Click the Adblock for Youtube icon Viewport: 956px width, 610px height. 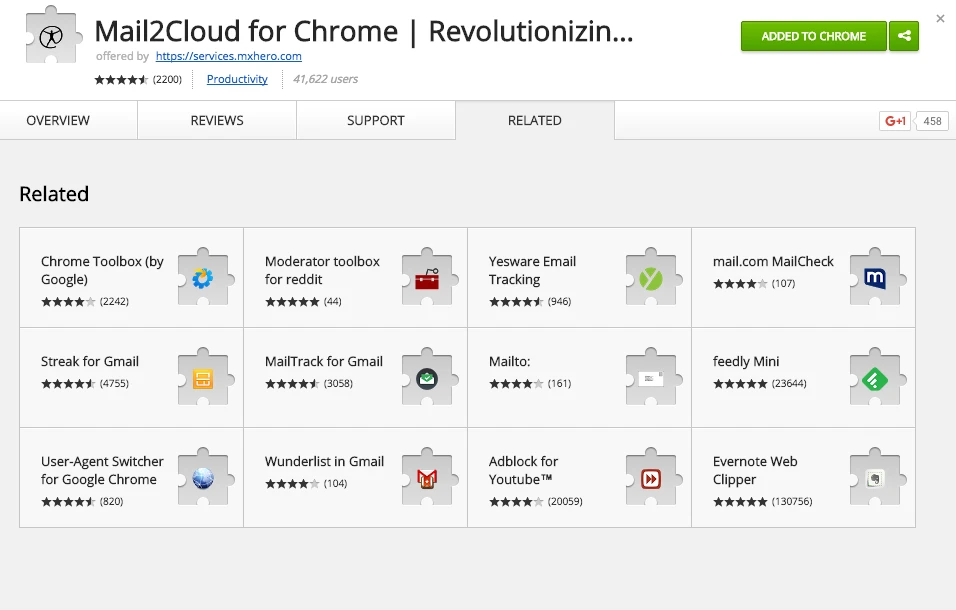(651, 478)
